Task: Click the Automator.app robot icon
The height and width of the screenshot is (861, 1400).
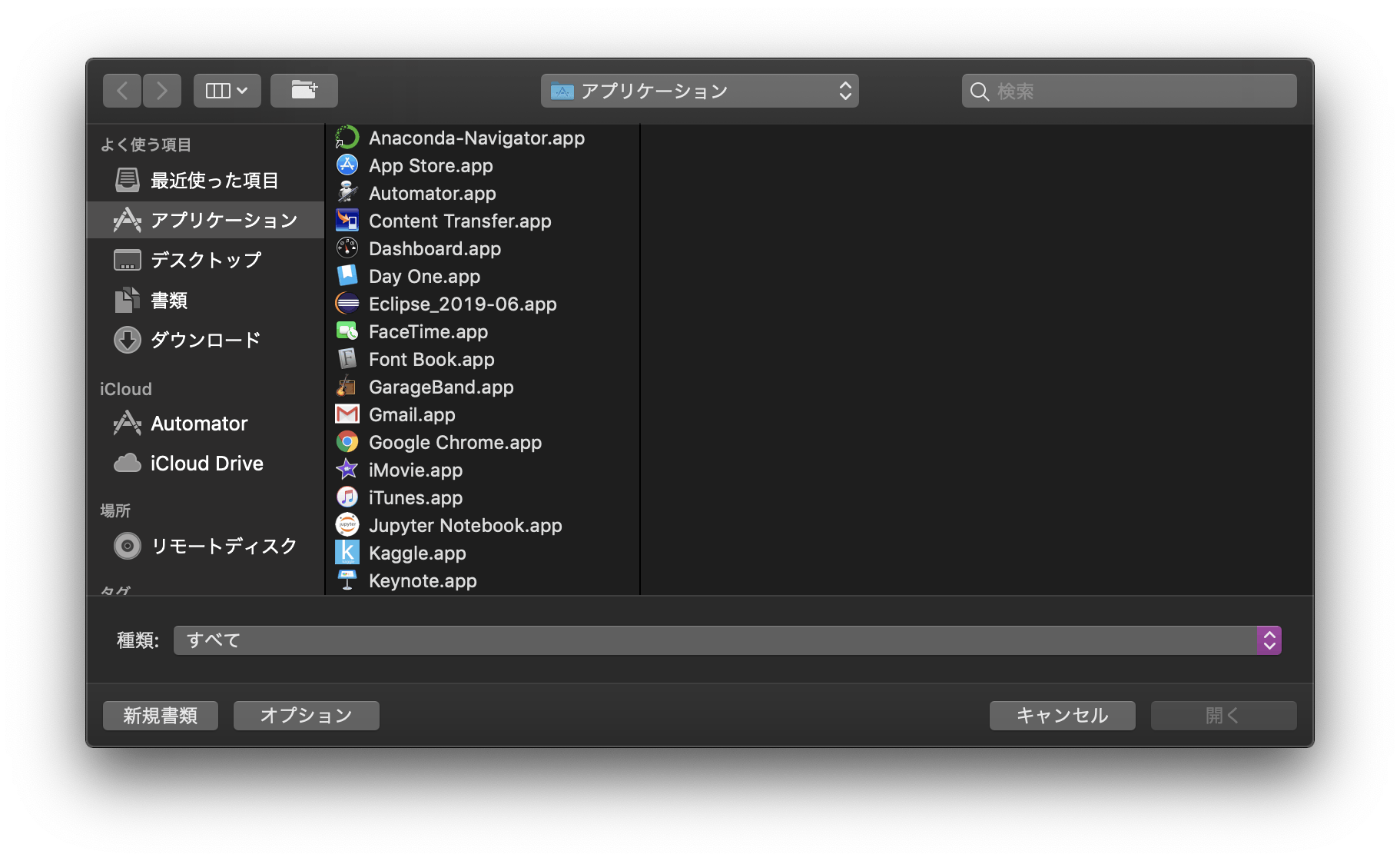Action: point(347,193)
